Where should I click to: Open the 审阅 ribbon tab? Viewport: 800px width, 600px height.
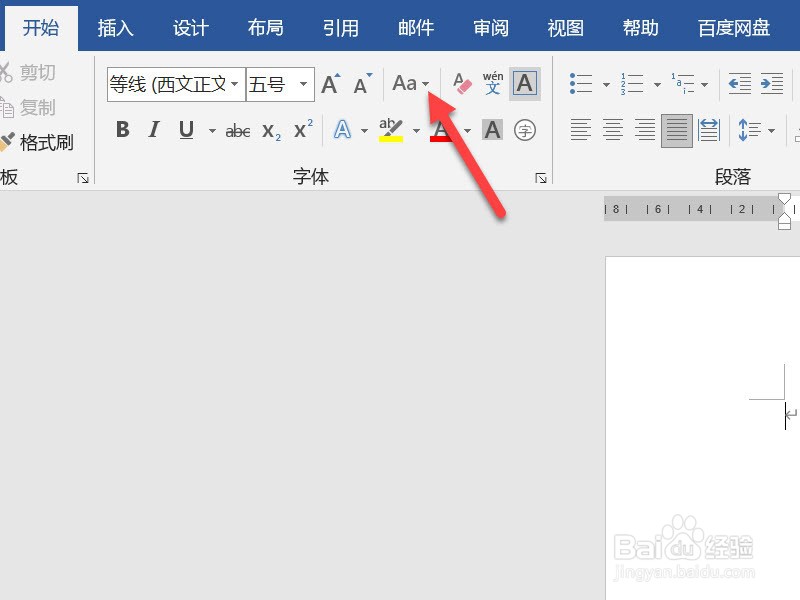(491, 28)
